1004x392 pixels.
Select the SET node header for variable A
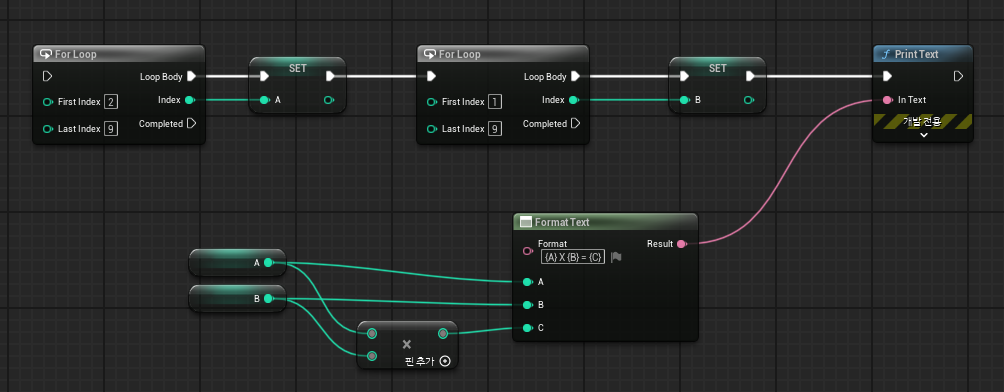click(x=298, y=68)
